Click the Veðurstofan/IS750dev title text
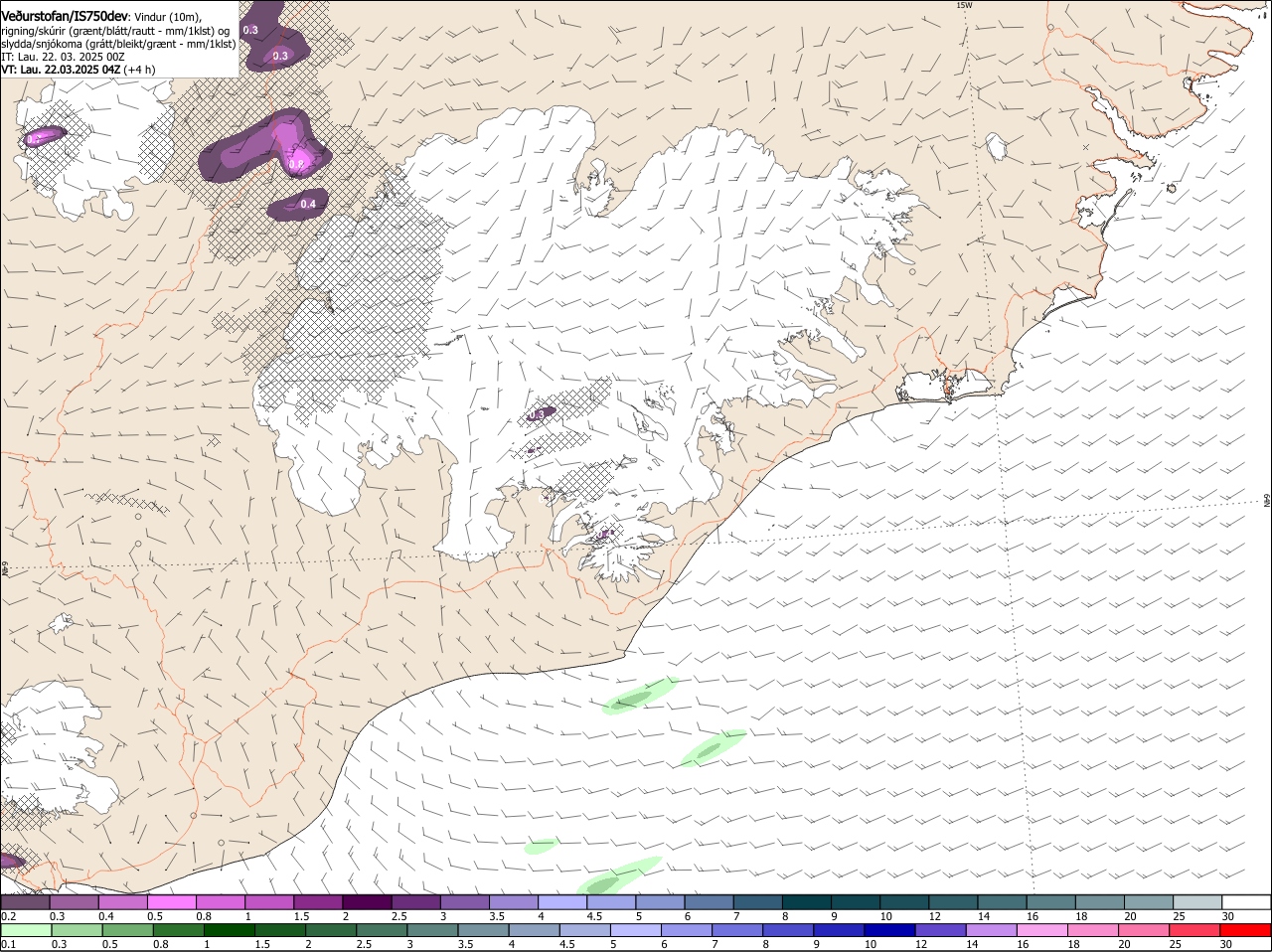The image size is (1272, 952). click(x=65, y=17)
